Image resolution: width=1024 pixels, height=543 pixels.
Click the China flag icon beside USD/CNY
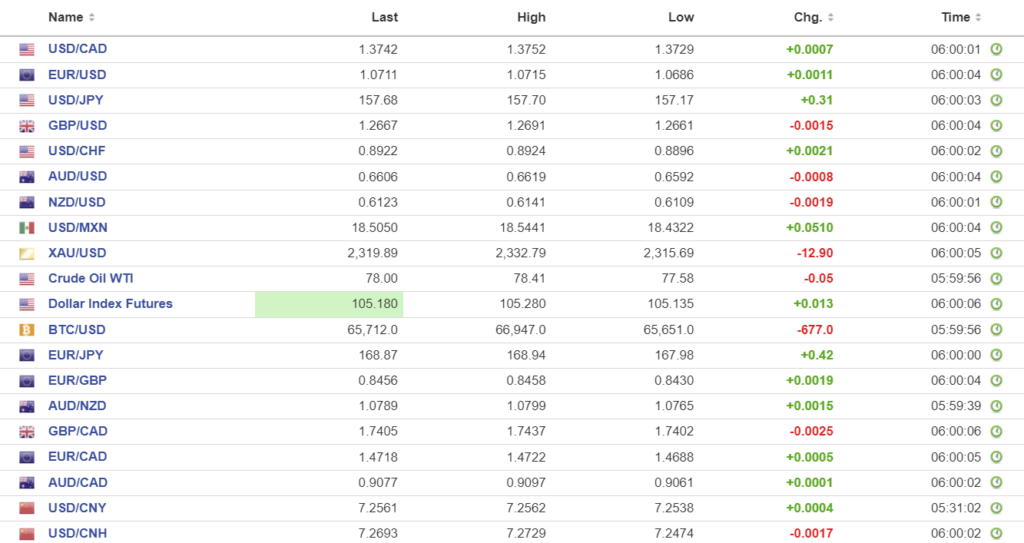(x=27, y=508)
